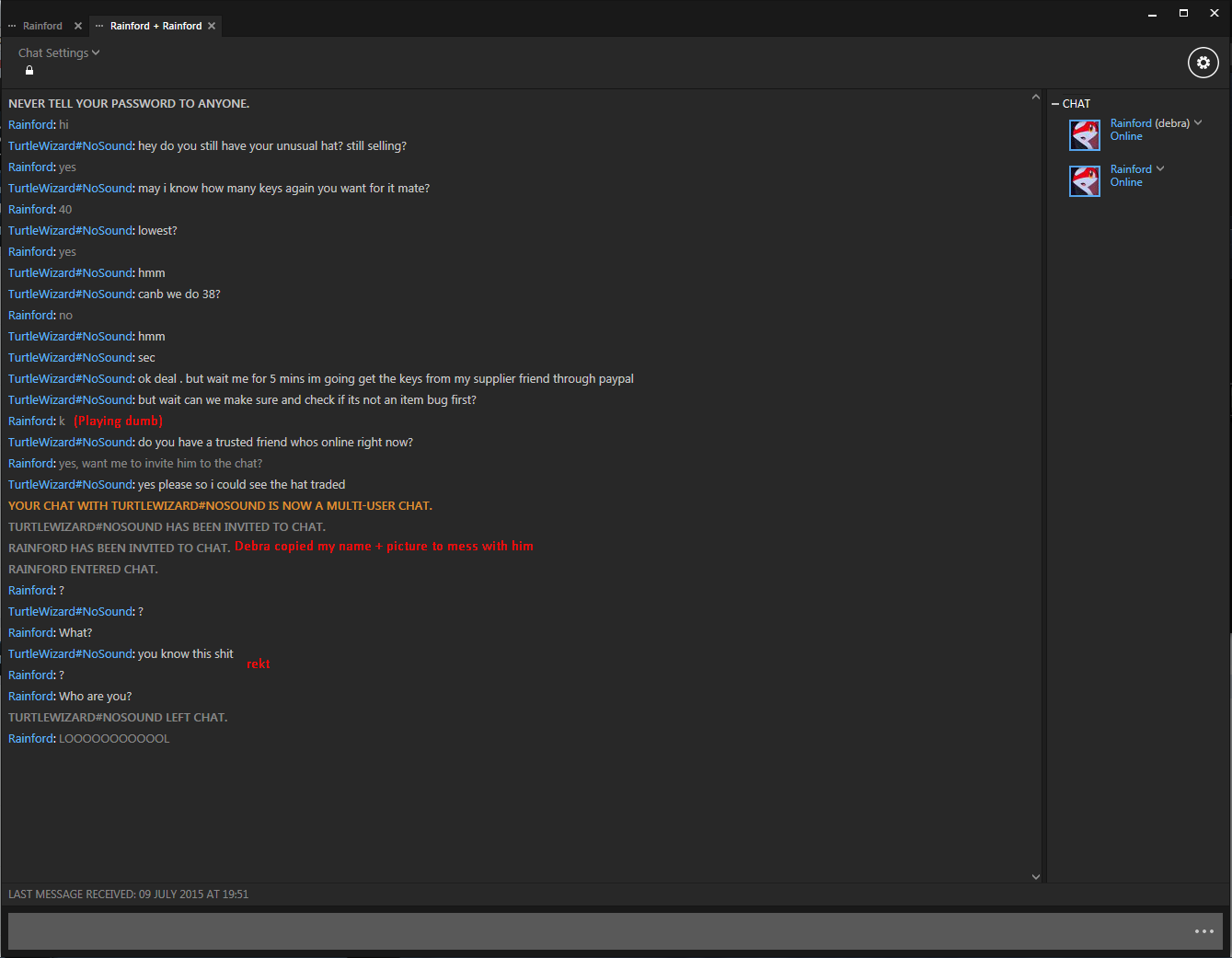Close the first Rainford tab
This screenshot has width=1232, height=958.
pyautogui.click(x=78, y=26)
